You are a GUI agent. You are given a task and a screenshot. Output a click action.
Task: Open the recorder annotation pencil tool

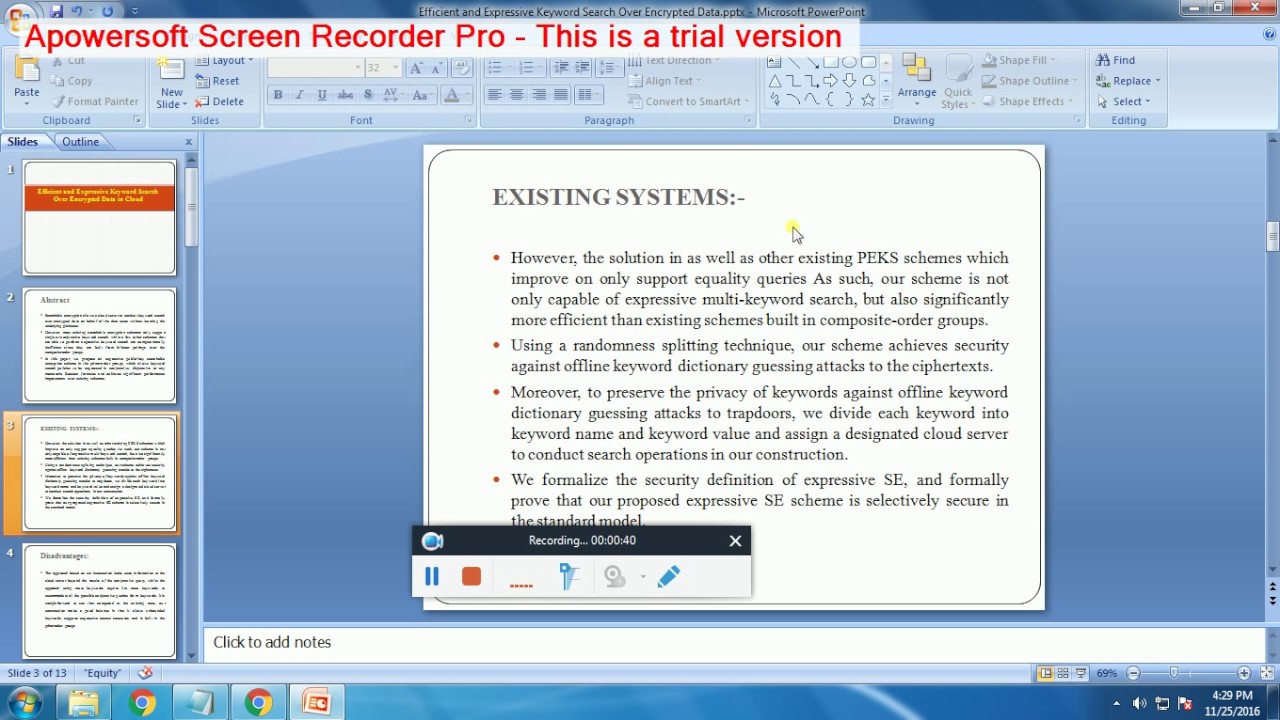pos(669,576)
